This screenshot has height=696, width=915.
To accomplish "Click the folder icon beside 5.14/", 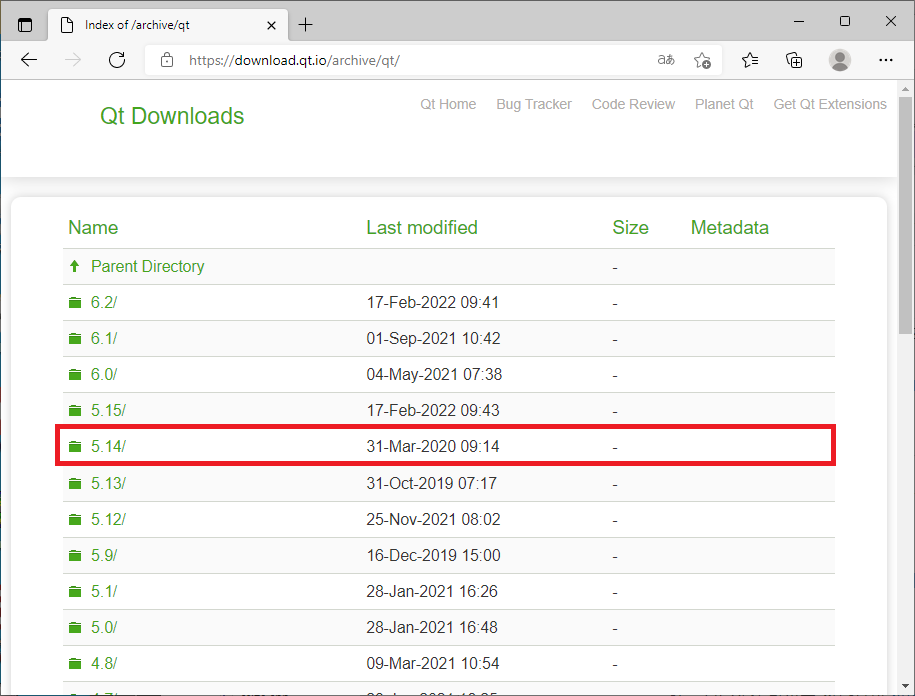I will click(x=75, y=446).
